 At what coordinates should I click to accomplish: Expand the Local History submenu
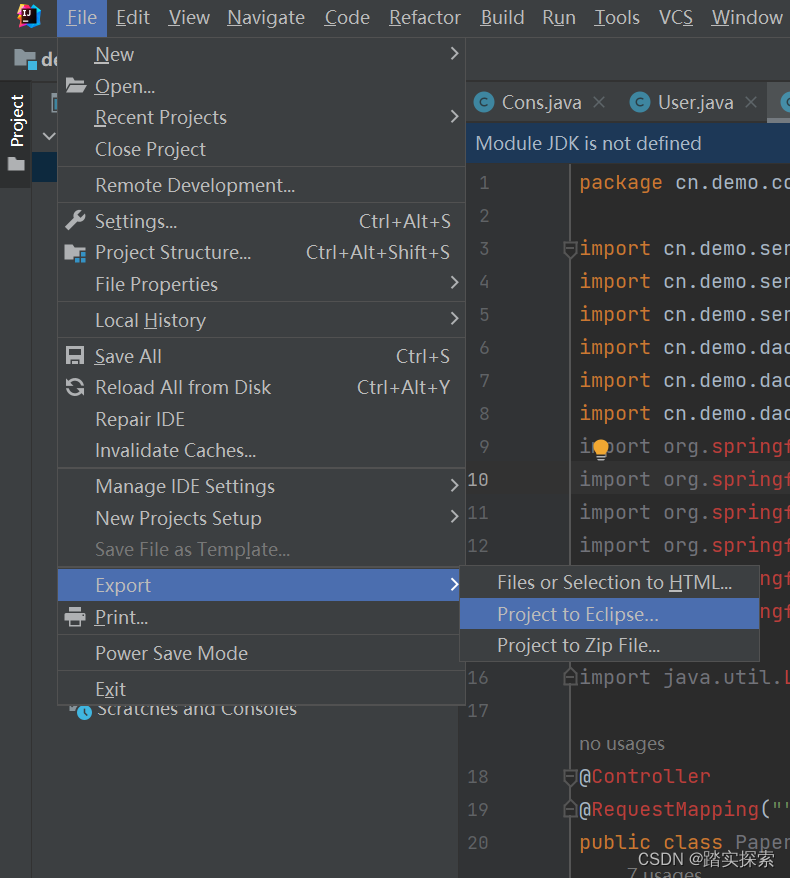454,319
